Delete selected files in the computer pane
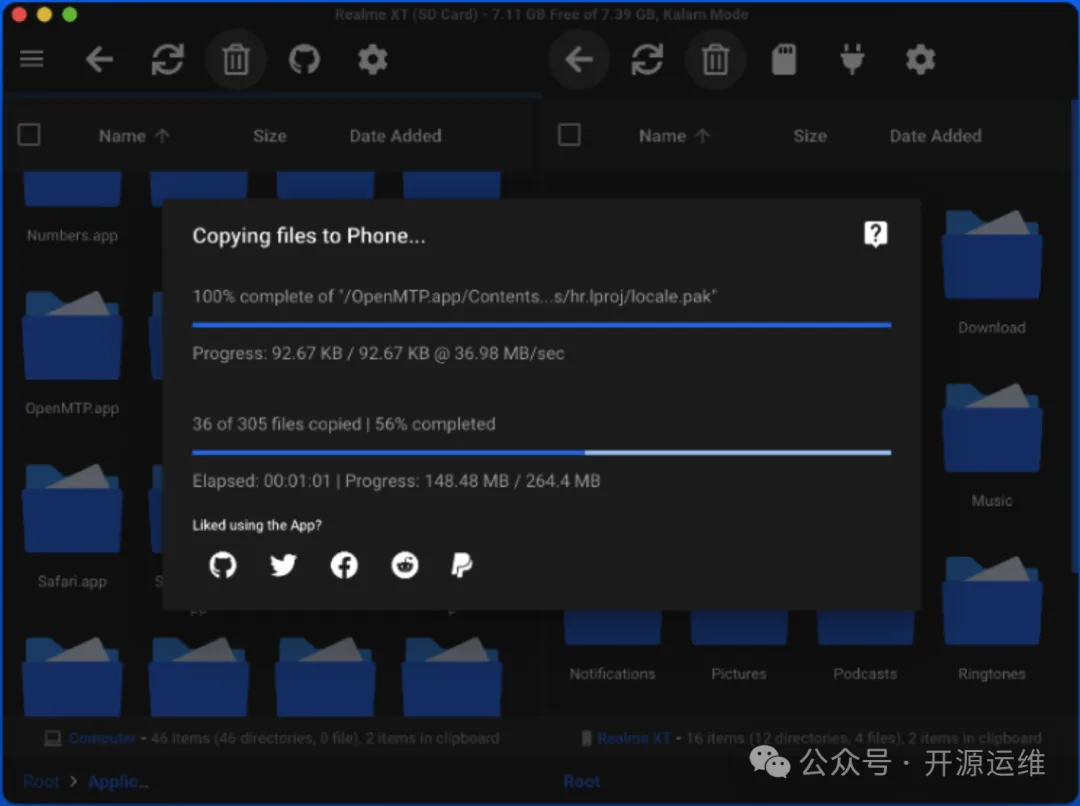This screenshot has width=1080, height=806. pyautogui.click(x=236, y=60)
